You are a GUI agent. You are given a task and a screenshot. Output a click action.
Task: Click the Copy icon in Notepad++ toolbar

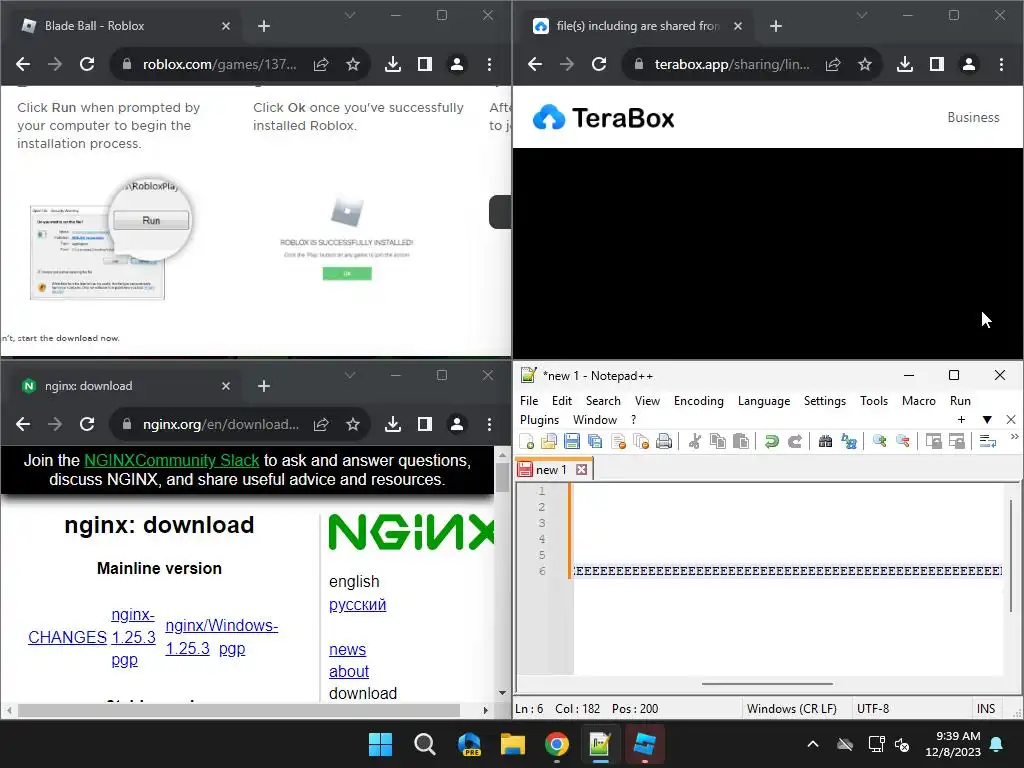pos(718,442)
